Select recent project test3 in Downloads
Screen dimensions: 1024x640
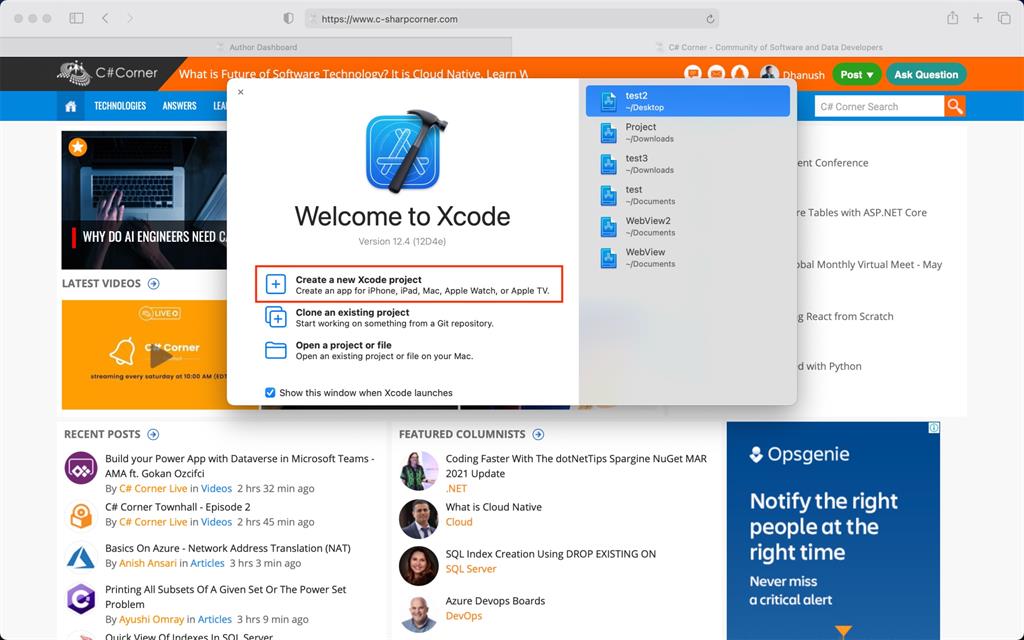tap(688, 164)
